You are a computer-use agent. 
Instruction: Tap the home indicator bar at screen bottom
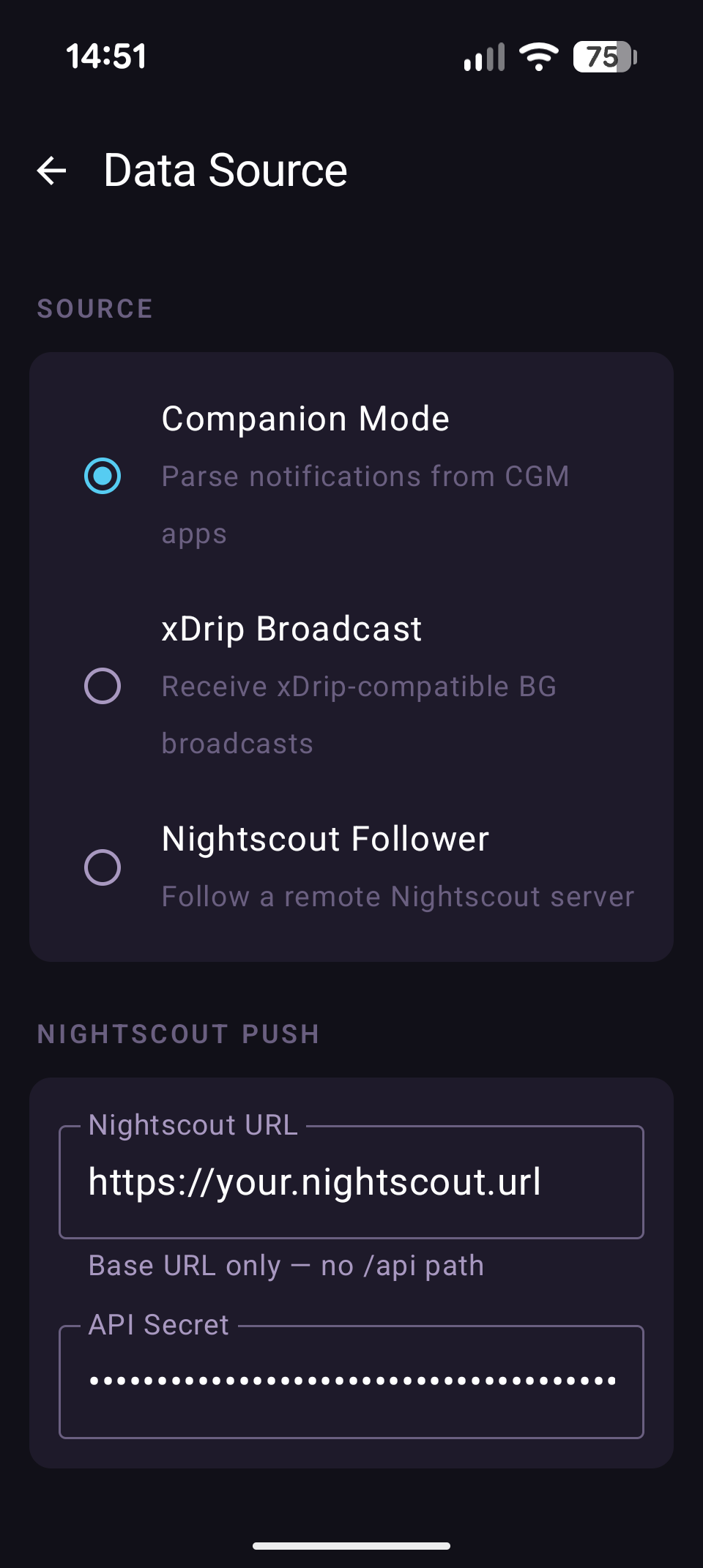351,1547
